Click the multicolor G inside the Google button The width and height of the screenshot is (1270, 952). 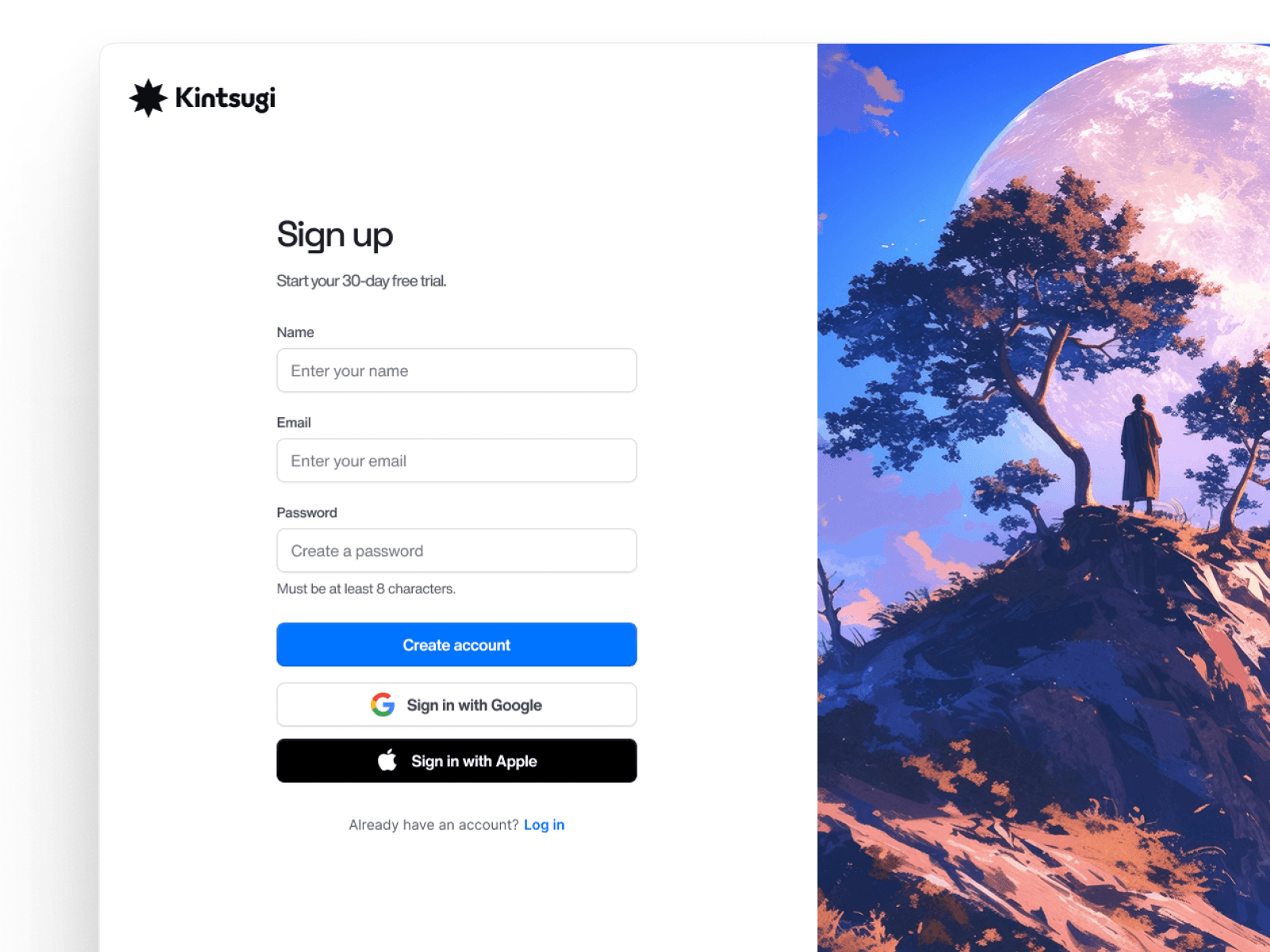383,704
